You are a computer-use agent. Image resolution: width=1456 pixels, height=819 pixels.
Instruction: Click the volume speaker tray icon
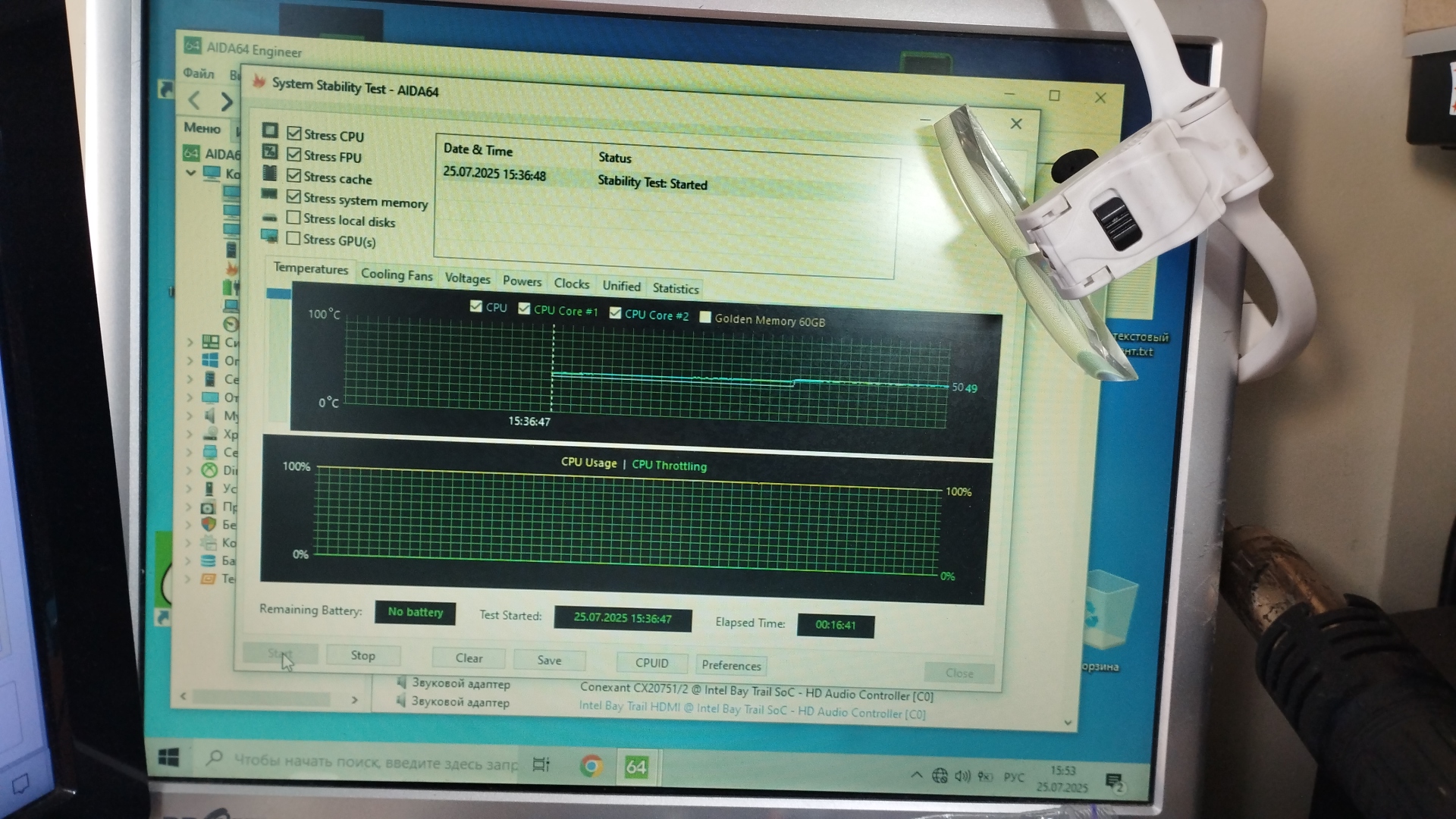click(962, 776)
